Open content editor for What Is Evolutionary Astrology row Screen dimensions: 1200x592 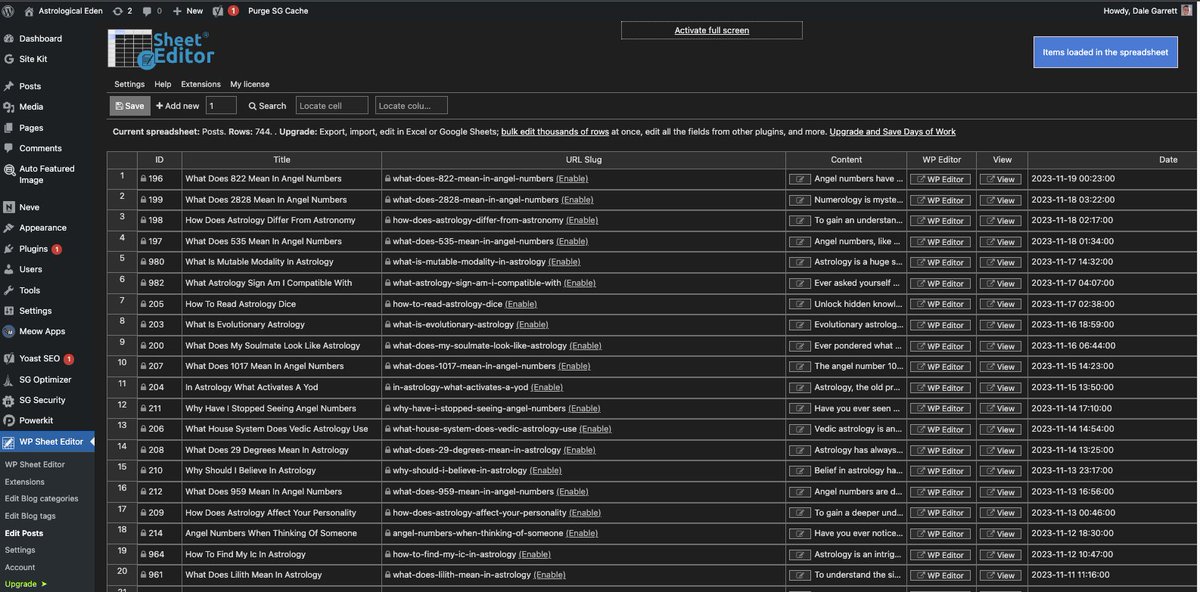(799, 325)
